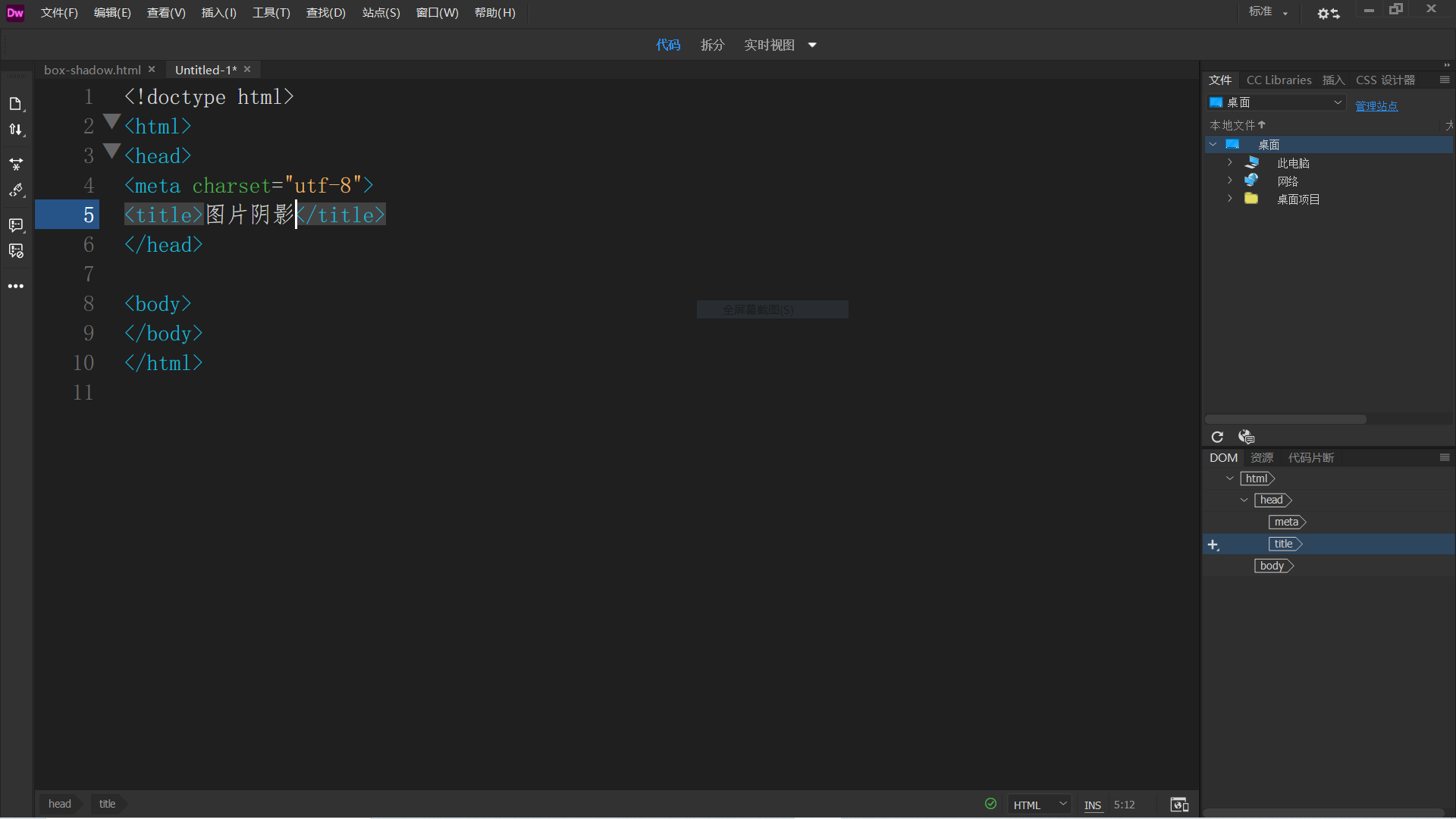1456x819 pixels.
Task: Open the HTML document type dropdown
Action: (x=1039, y=805)
